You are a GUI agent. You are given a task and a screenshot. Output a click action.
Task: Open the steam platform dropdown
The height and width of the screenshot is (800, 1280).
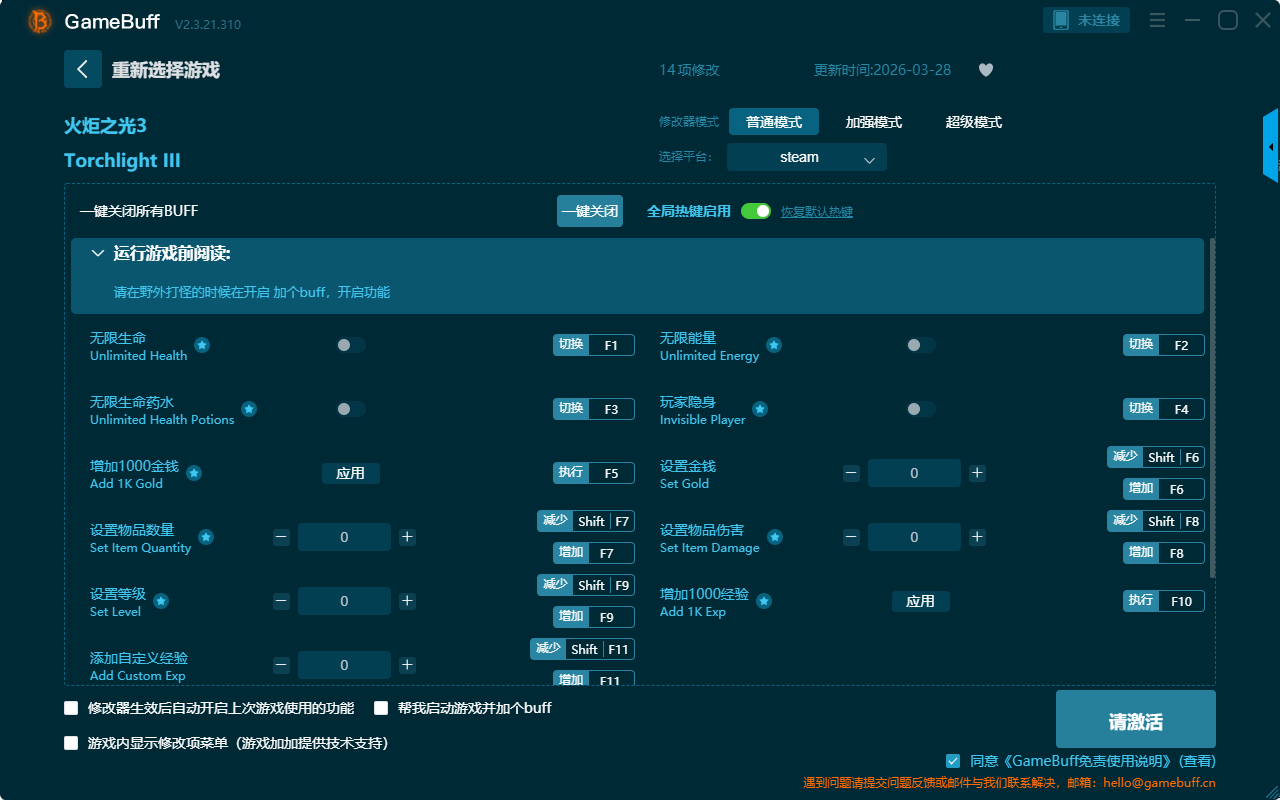point(806,157)
